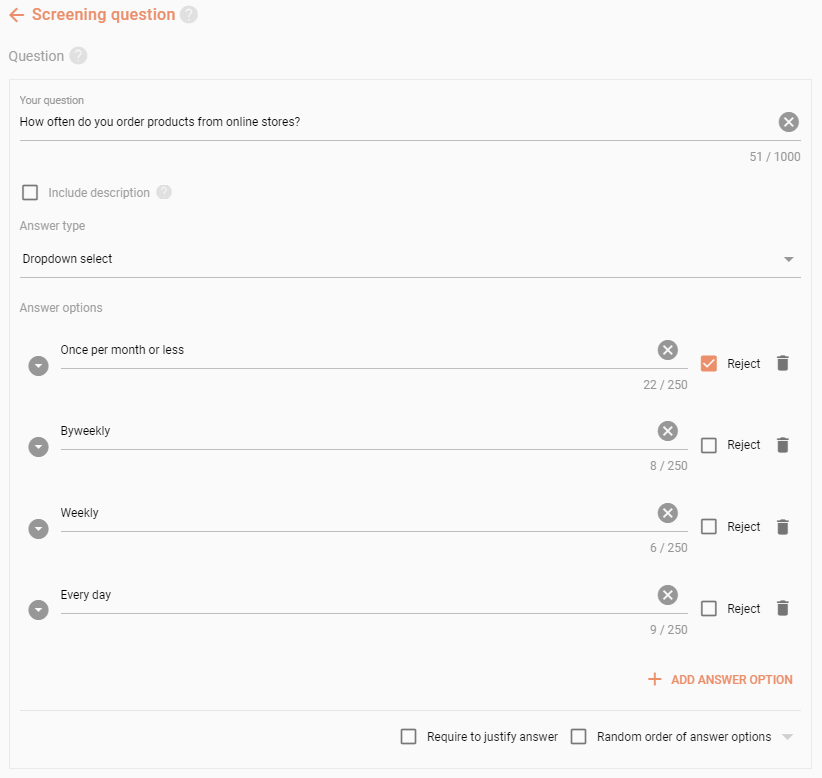Open help icon next to Question label
The height and width of the screenshot is (778, 822).
coord(79,56)
